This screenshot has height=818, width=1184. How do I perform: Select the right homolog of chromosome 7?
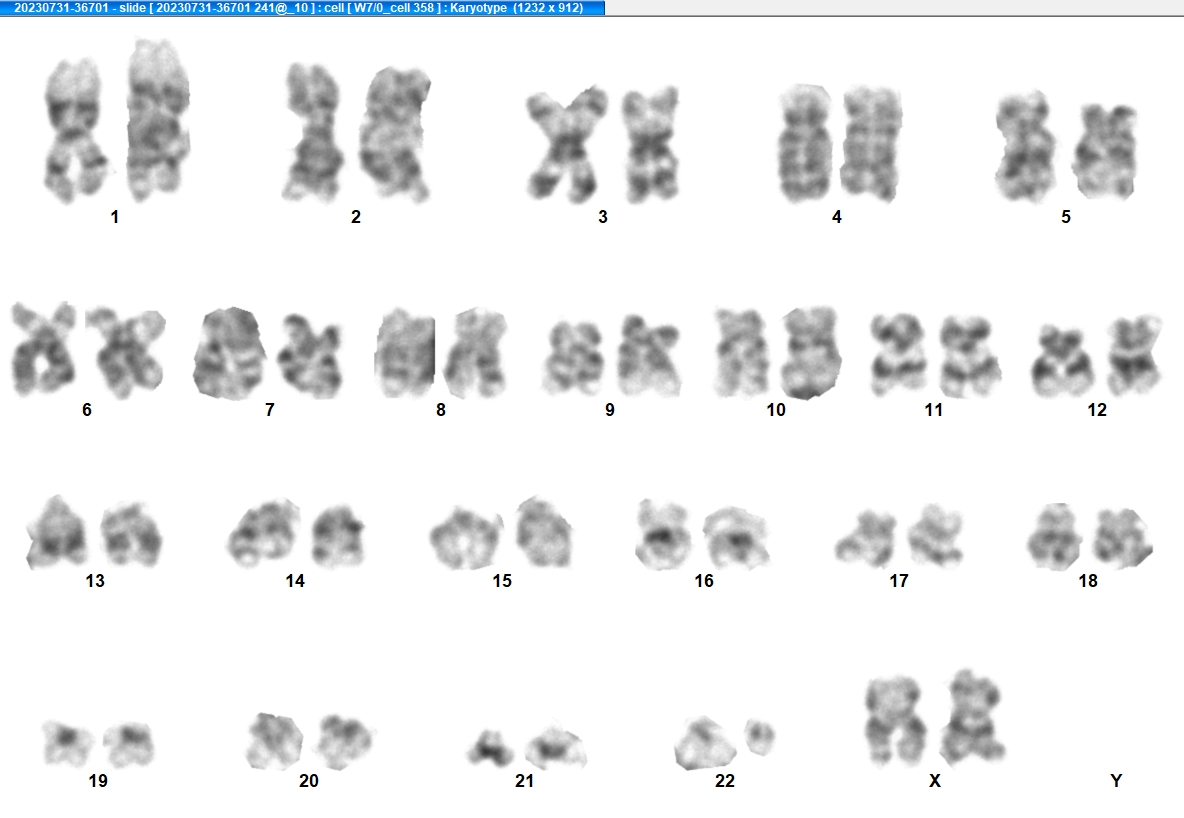coord(310,357)
